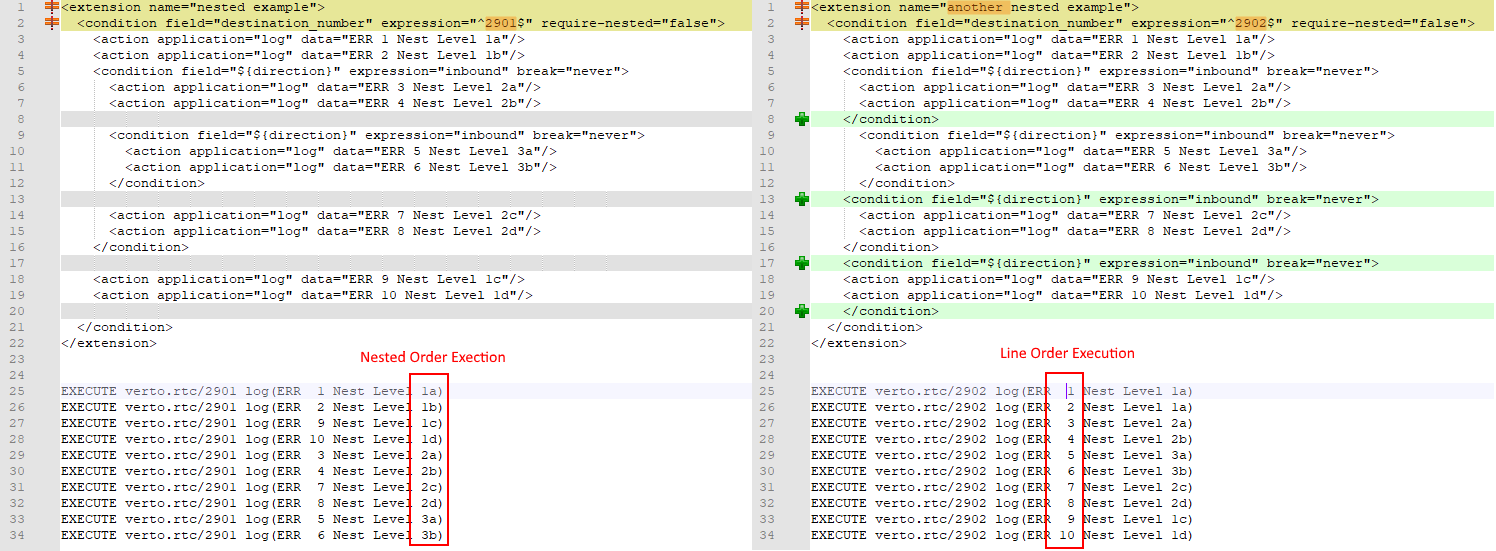Click the red "Line Order Execution" label

[x=1067, y=353]
